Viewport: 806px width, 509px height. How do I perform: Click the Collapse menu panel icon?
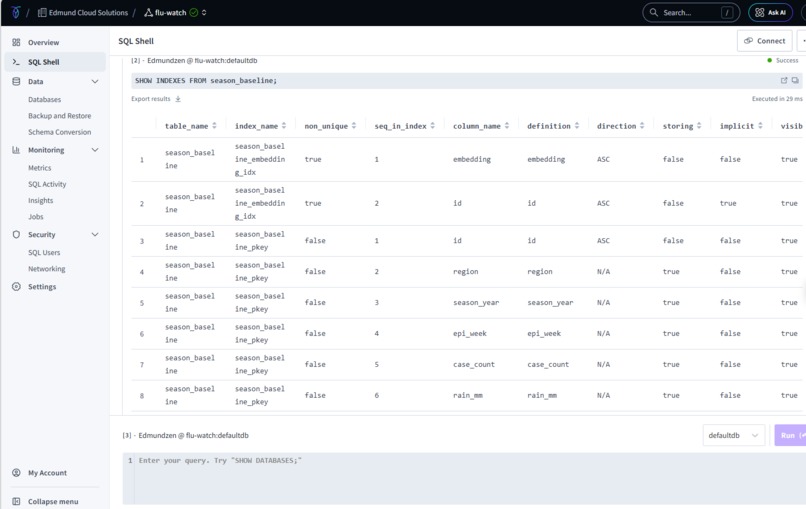pyautogui.click(x=16, y=501)
